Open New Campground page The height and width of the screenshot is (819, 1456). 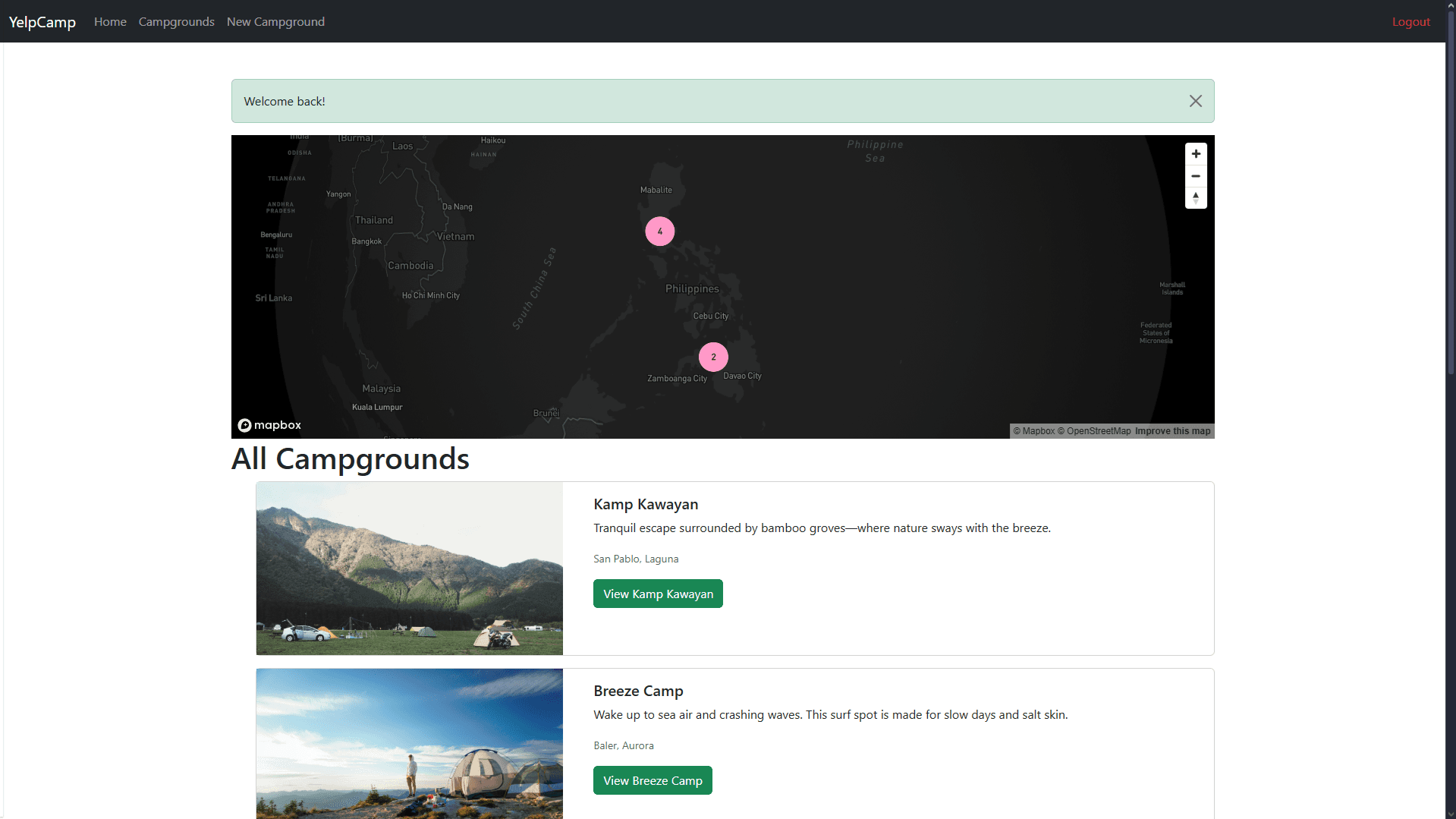coord(275,22)
